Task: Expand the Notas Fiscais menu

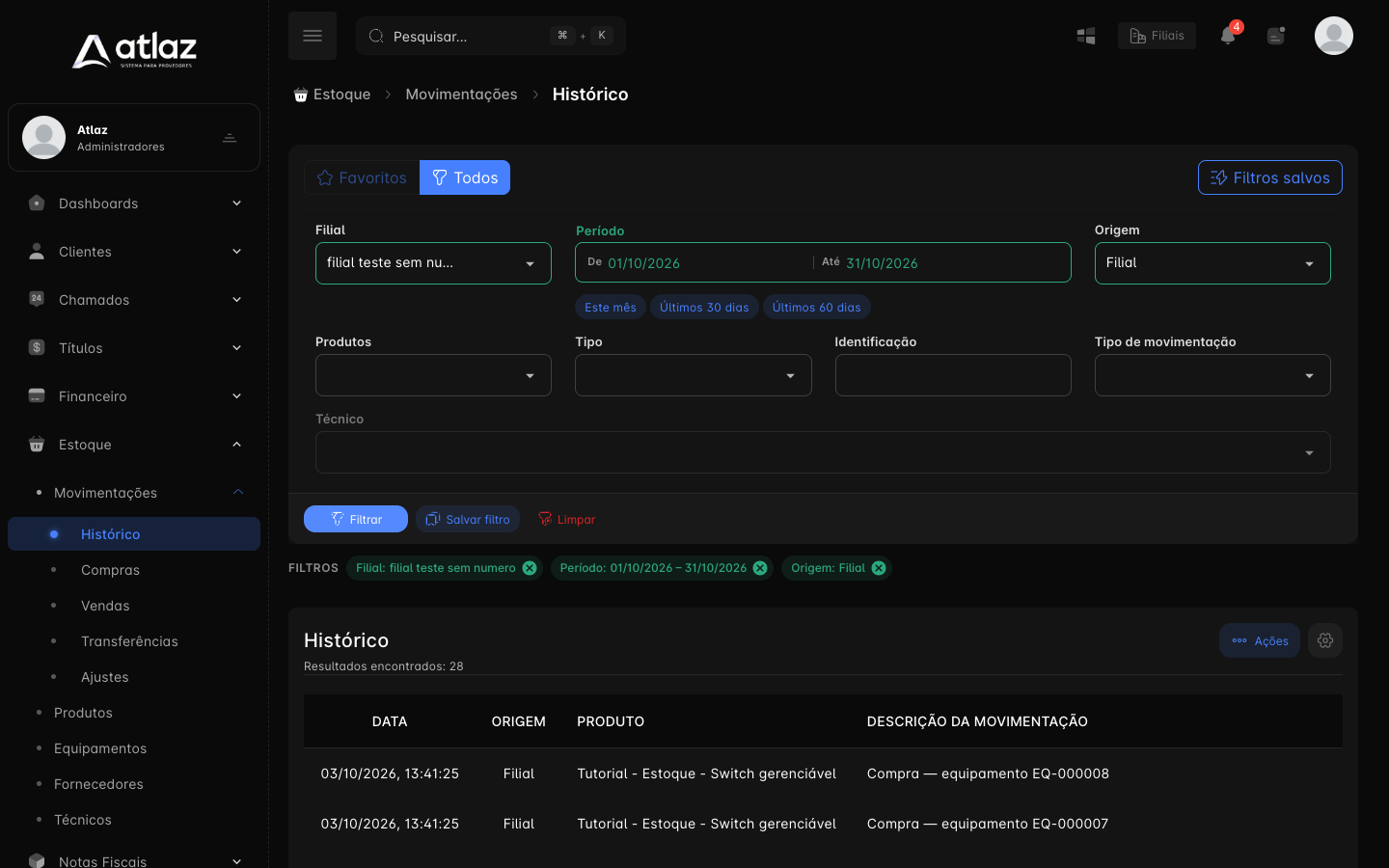Action: [x=134, y=861]
